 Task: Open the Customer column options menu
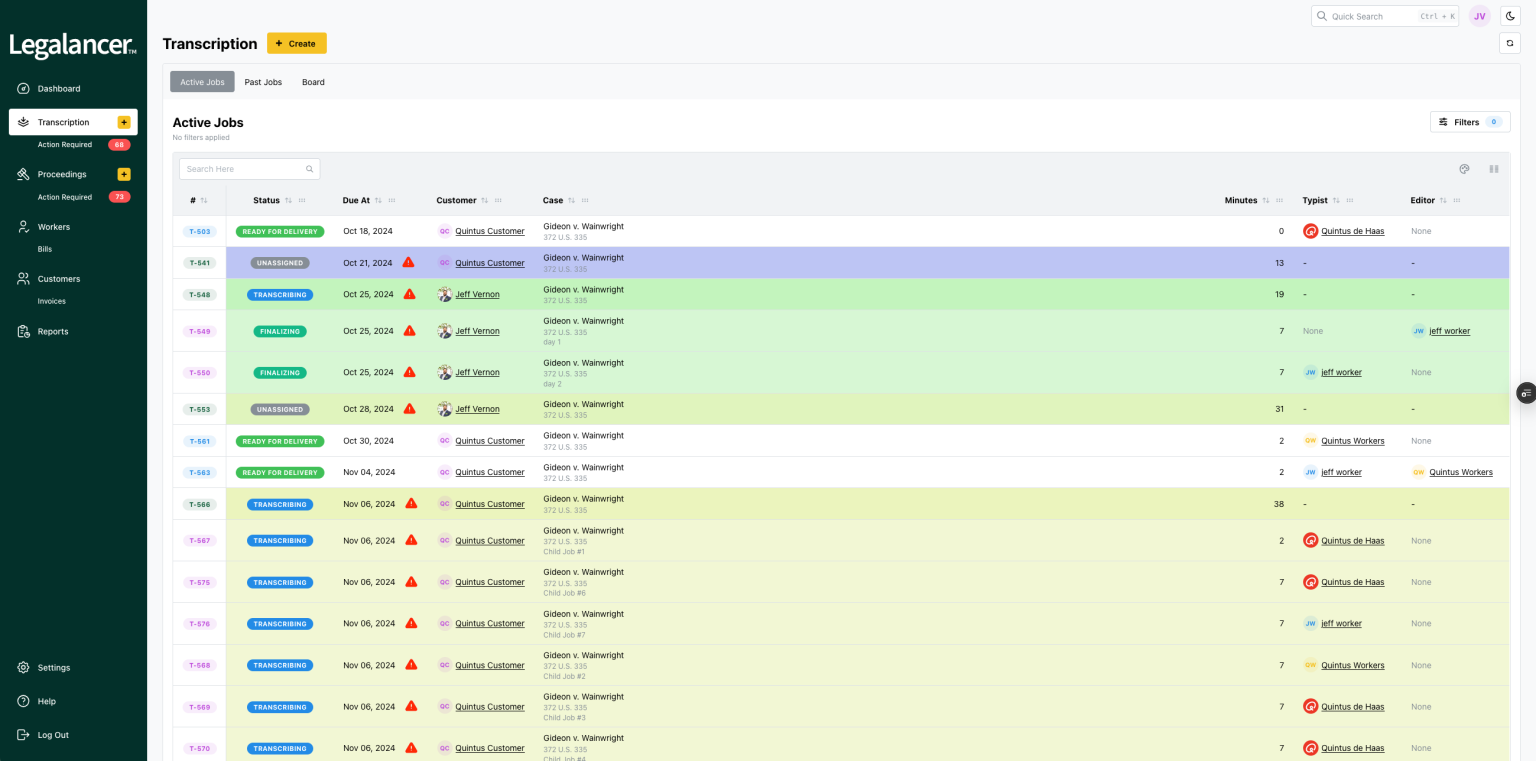[498, 201]
